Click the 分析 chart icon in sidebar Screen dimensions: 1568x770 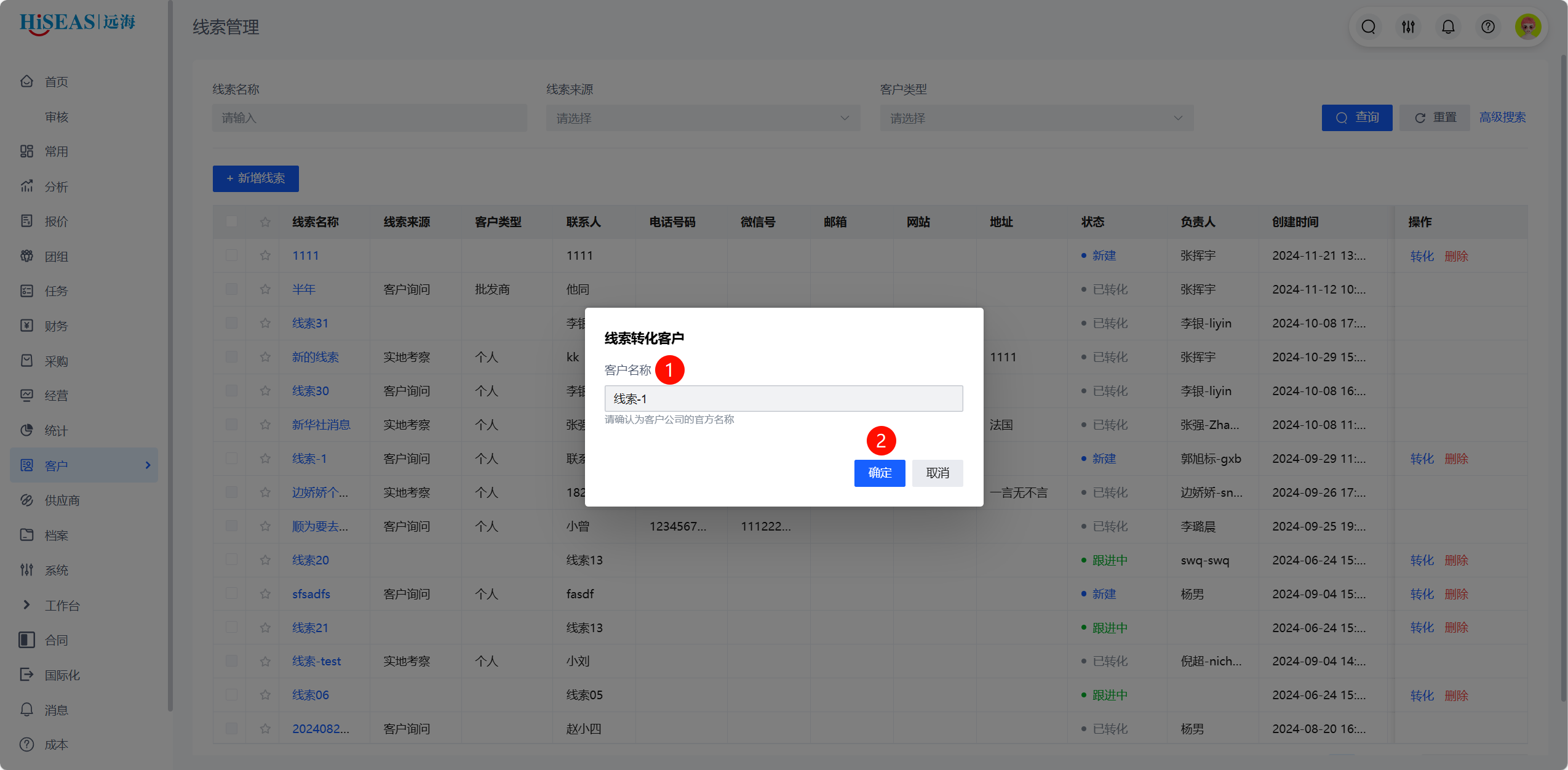pos(26,186)
